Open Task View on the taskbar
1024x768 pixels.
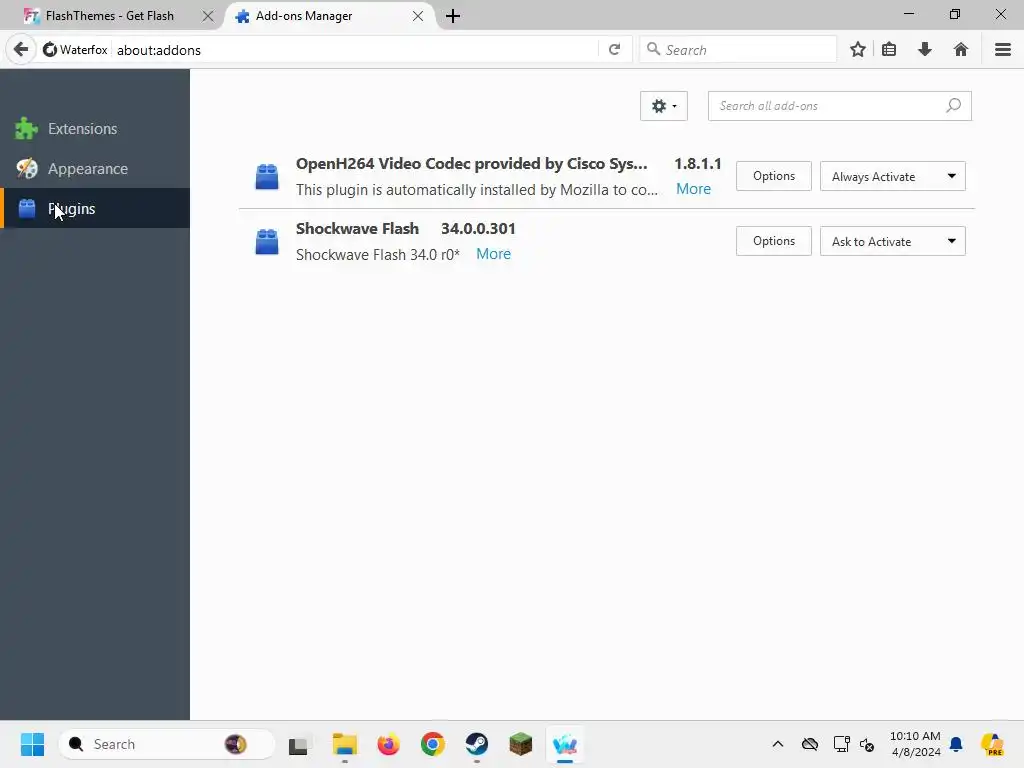pos(298,744)
